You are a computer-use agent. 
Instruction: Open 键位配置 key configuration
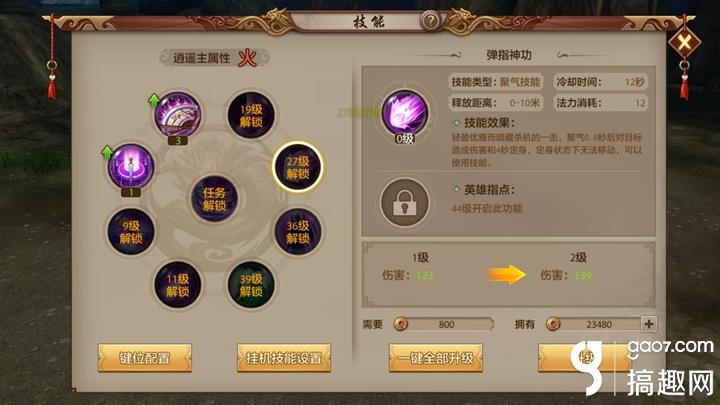tap(145, 358)
